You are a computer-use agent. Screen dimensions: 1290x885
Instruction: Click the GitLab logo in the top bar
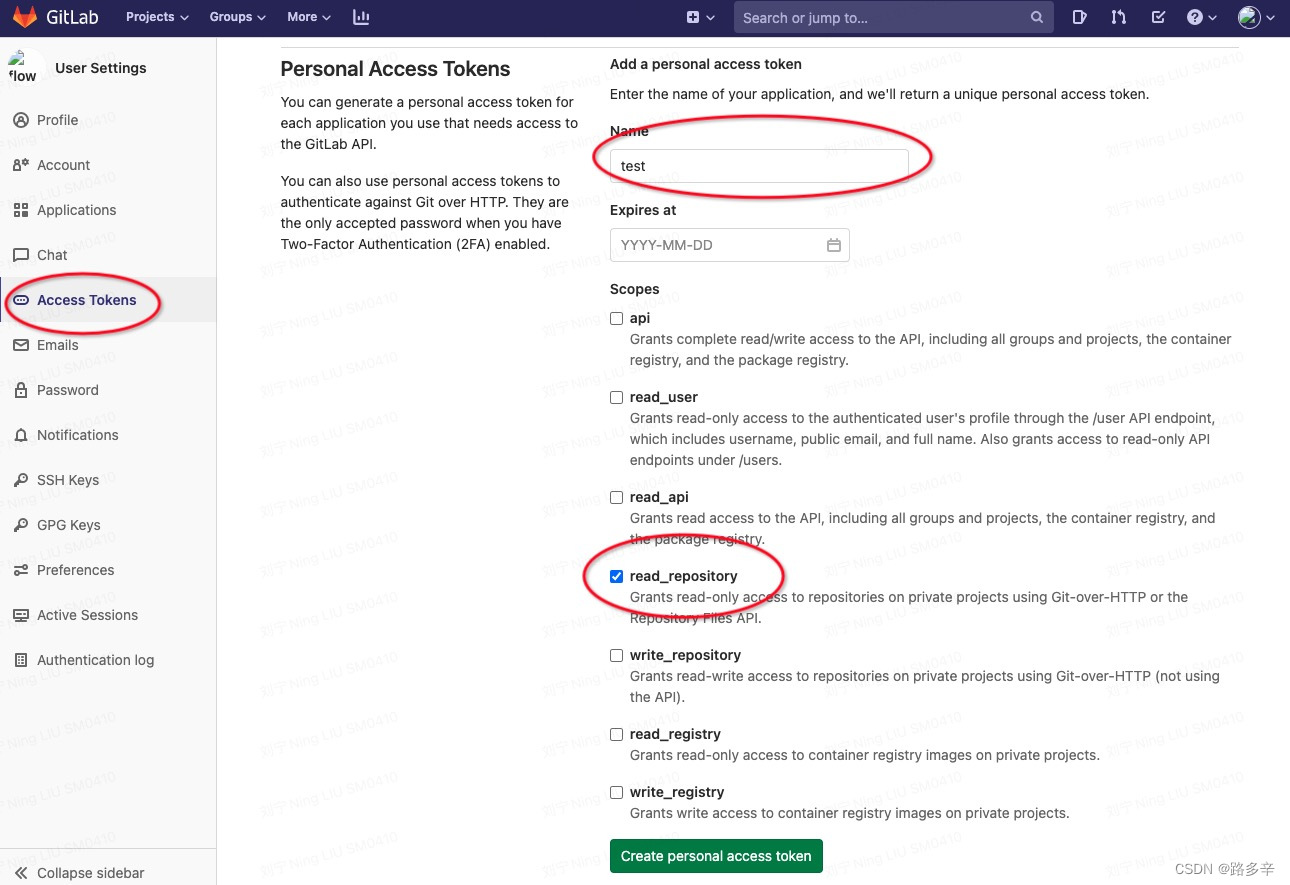click(25, 16)
